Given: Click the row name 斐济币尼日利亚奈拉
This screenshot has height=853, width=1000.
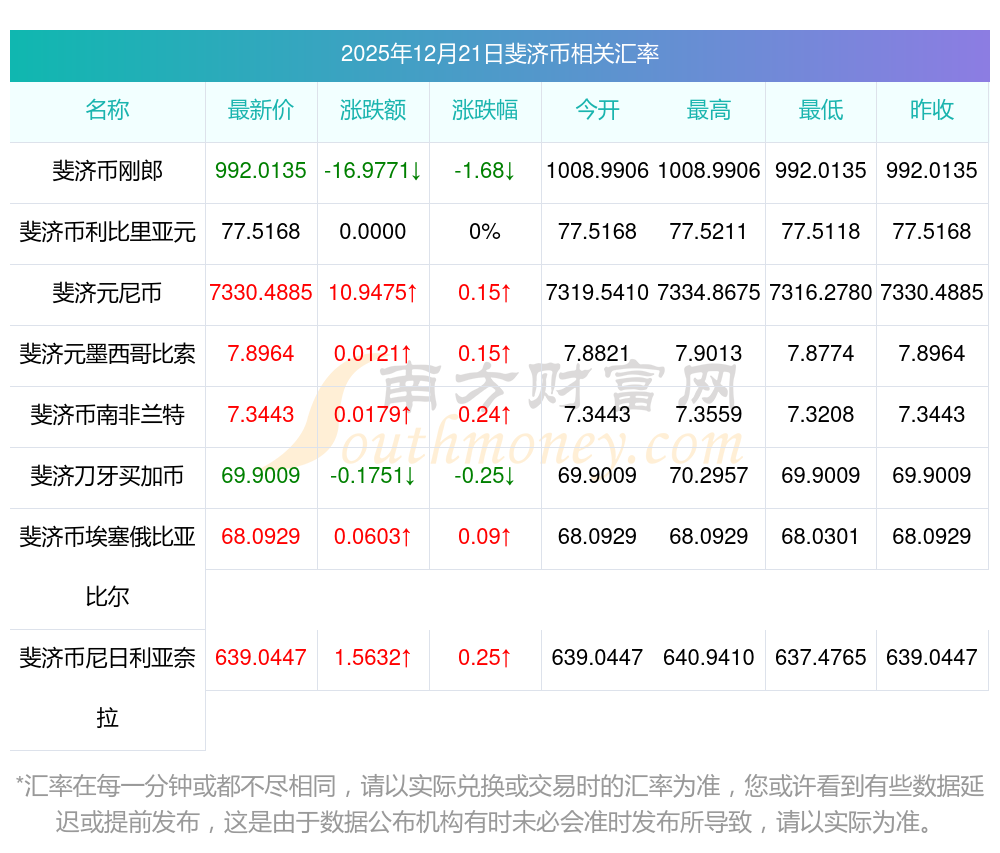Looking at the screenshot, I should point(107,687).
